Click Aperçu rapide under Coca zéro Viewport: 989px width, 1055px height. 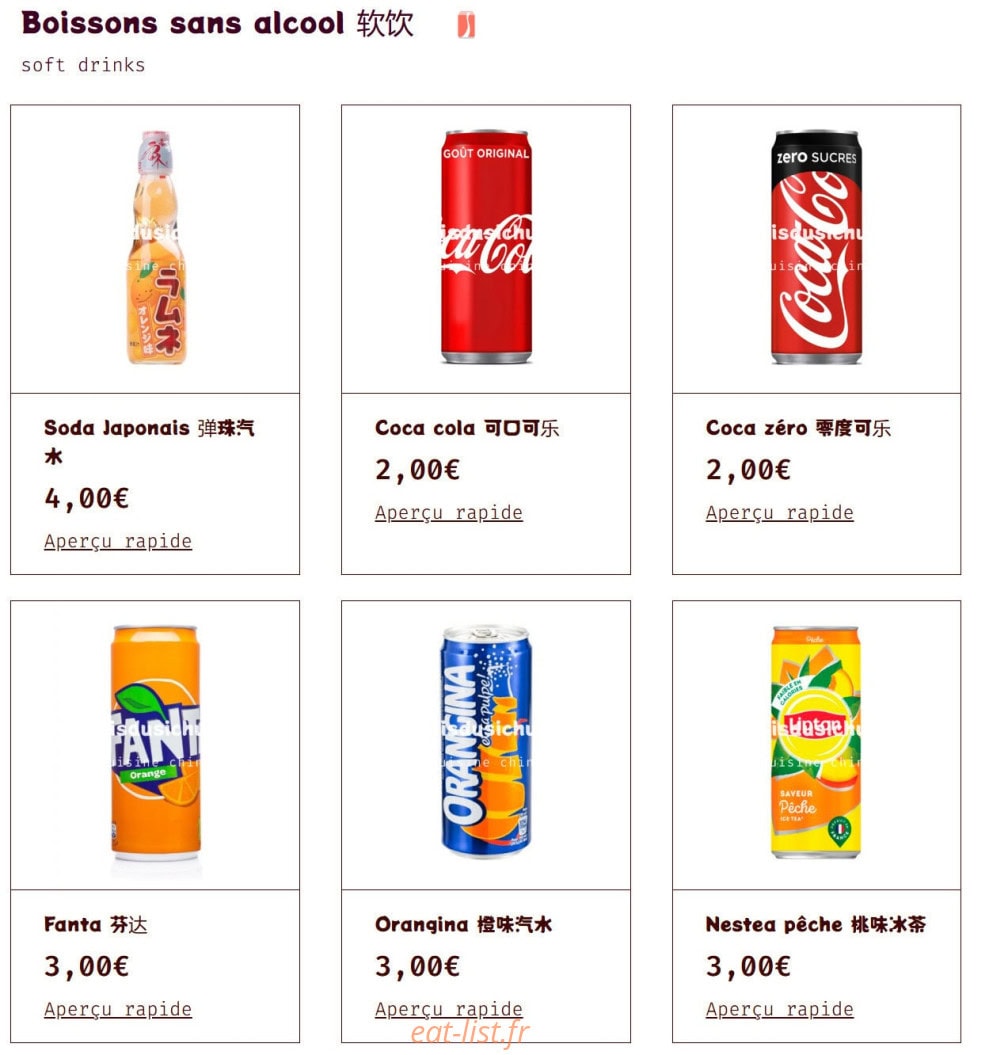780,513
